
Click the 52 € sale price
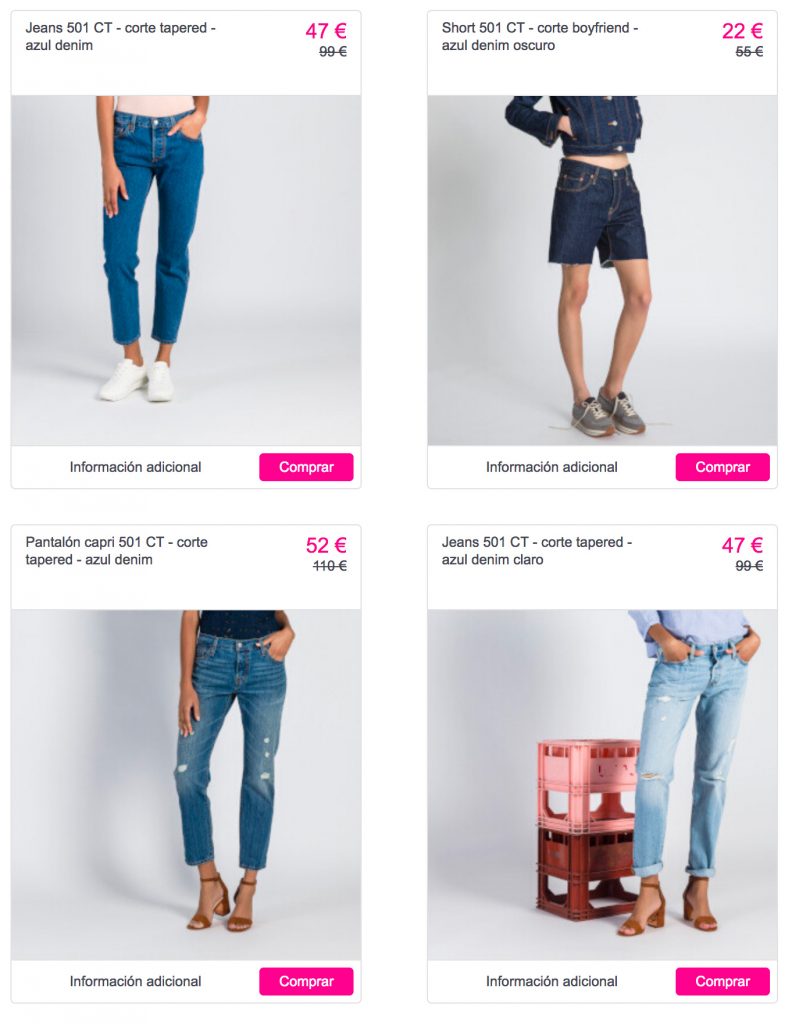click(x=326, y=545)
